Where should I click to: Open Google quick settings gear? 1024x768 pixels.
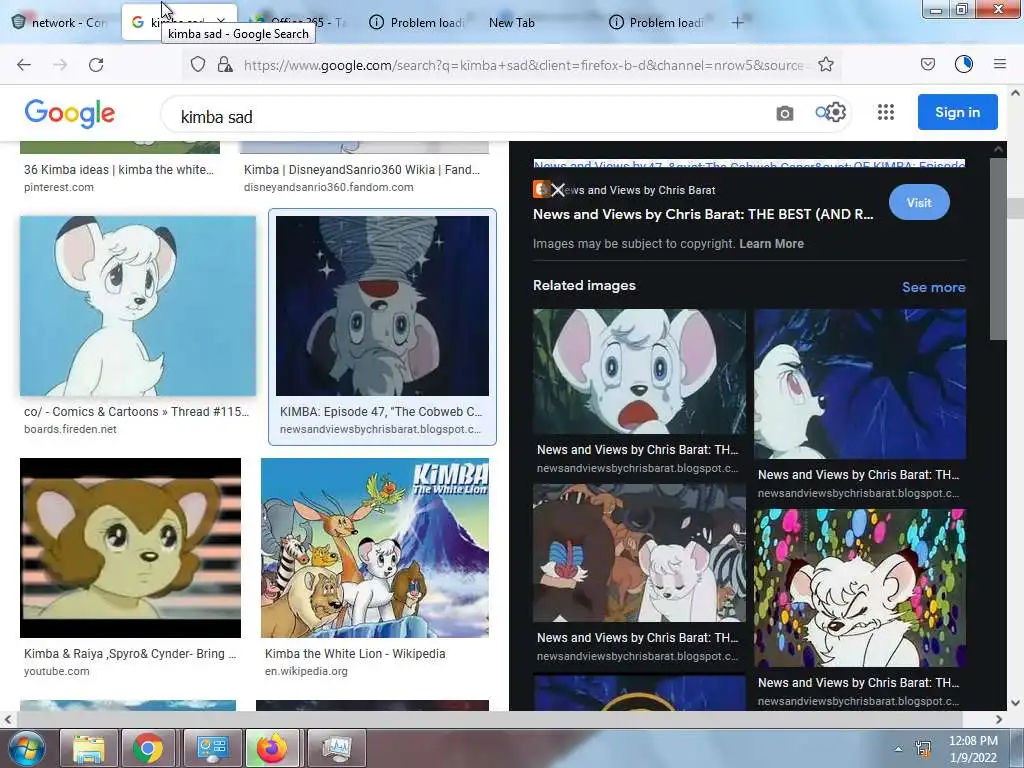(x=835, y=112)
